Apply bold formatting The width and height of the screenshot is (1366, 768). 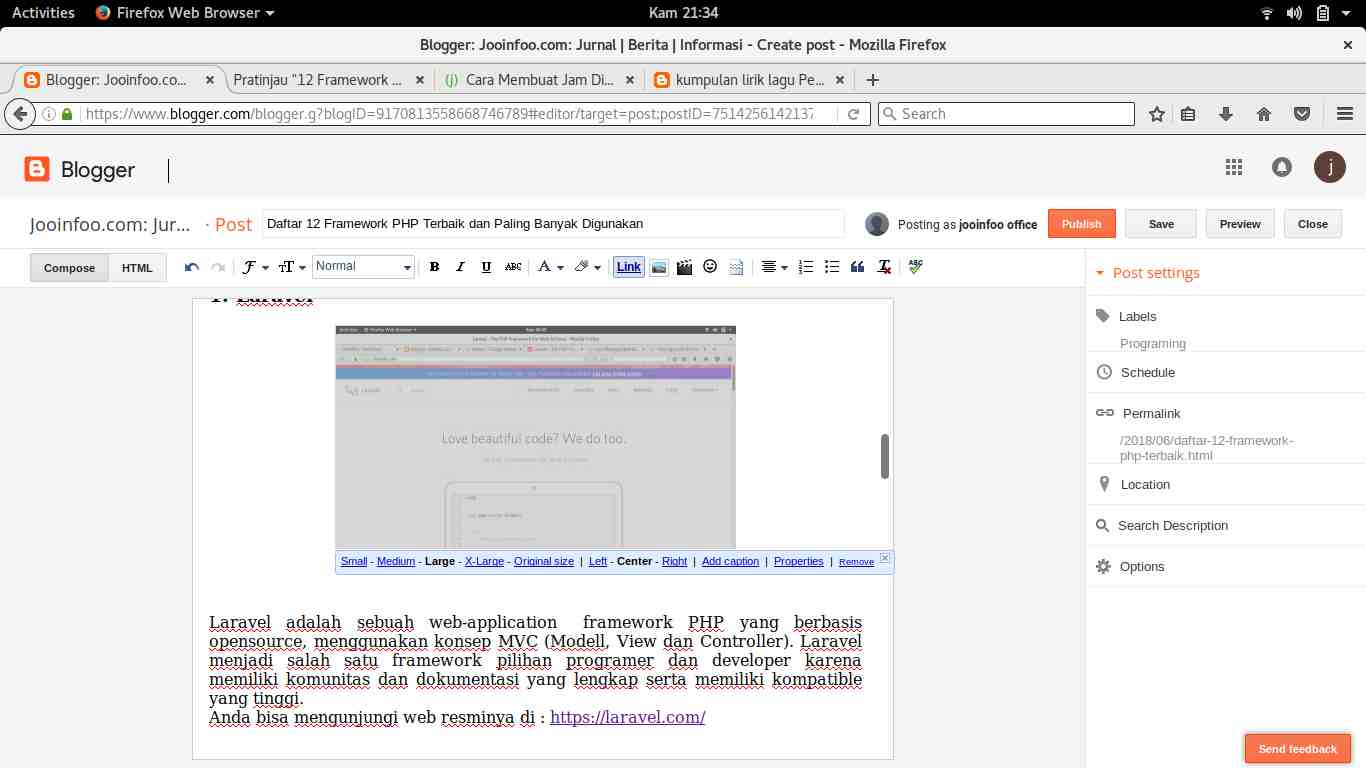(x=434, y=267)
